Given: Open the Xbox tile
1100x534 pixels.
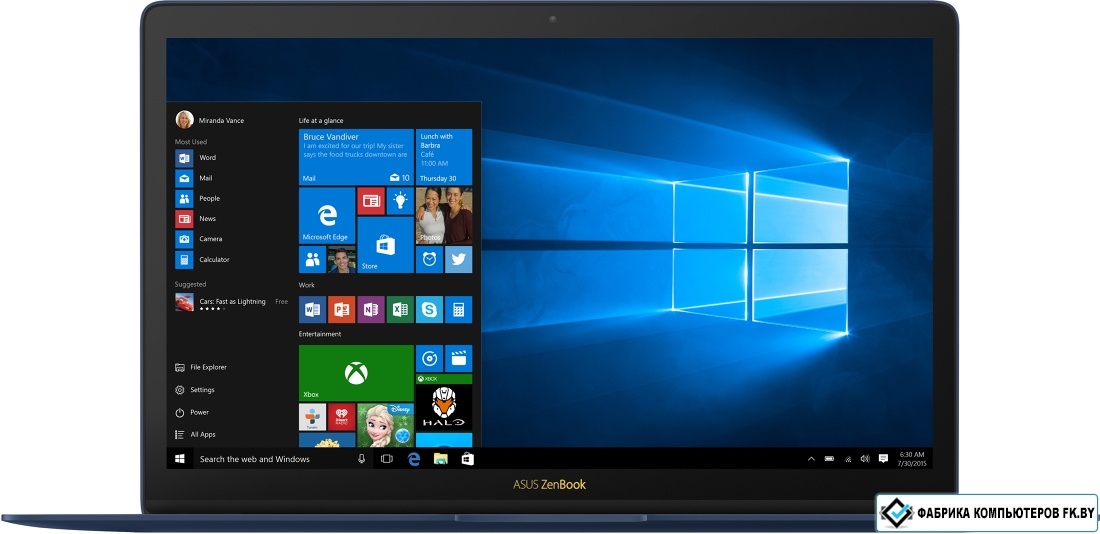Looking at the screenshot, I should [356, 373].
